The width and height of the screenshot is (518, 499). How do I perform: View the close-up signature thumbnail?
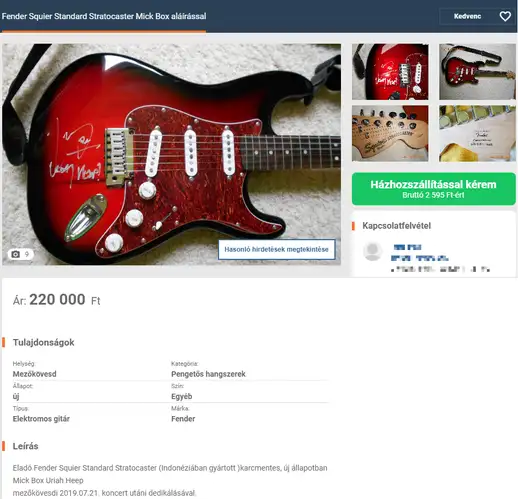click(390, 72)
